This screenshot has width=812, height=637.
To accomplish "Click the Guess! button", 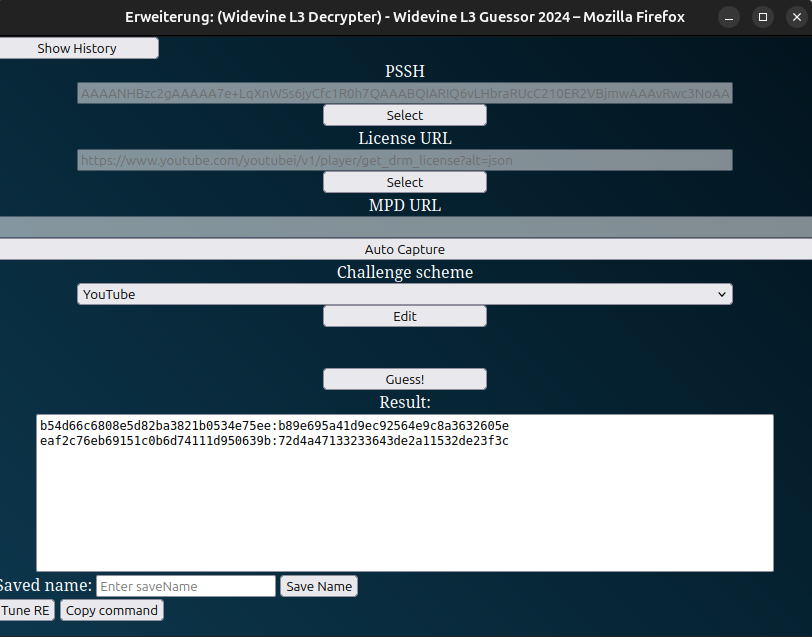I will [405, 379].
